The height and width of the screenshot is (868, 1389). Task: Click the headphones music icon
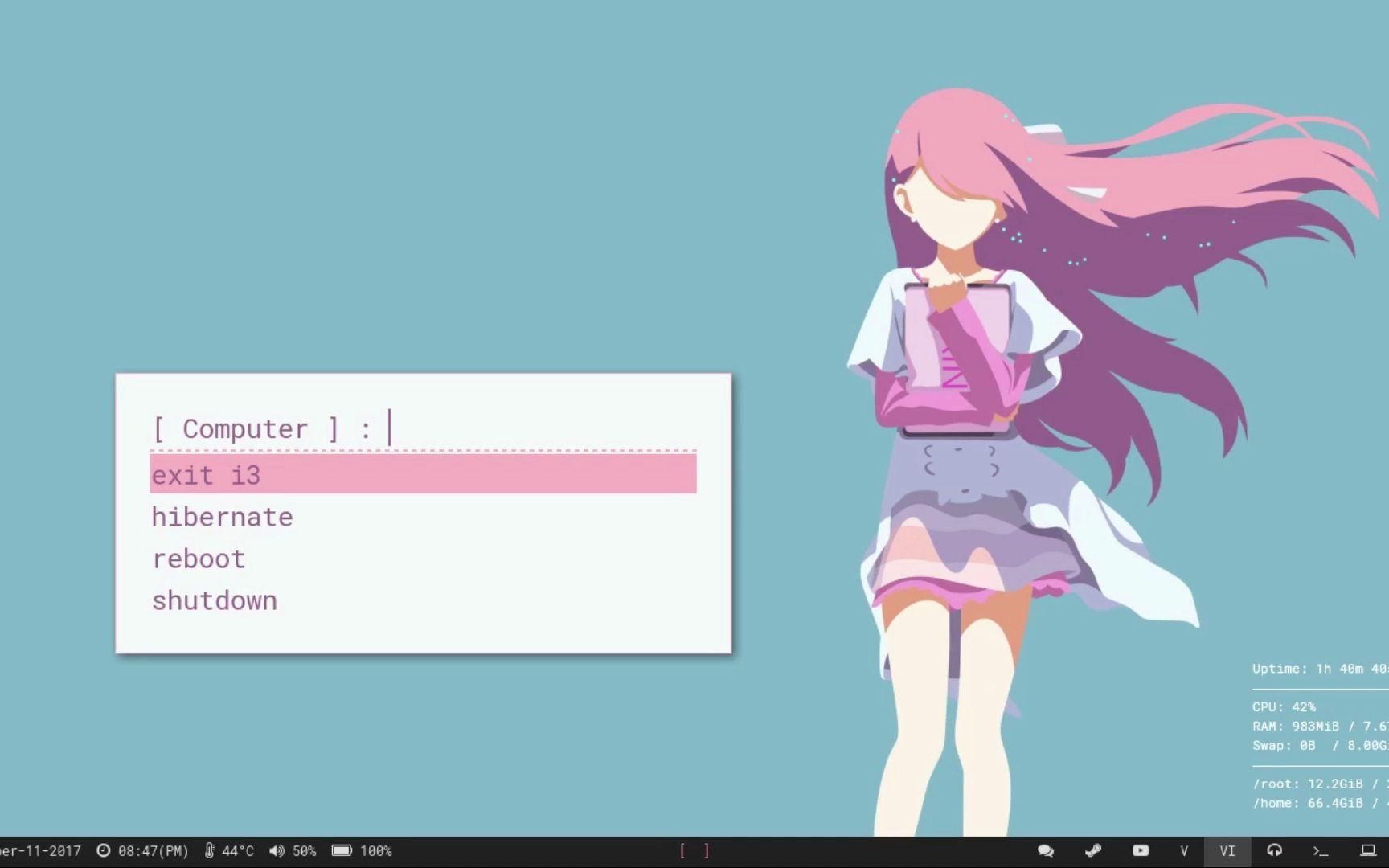click(x=1276, y=851)
